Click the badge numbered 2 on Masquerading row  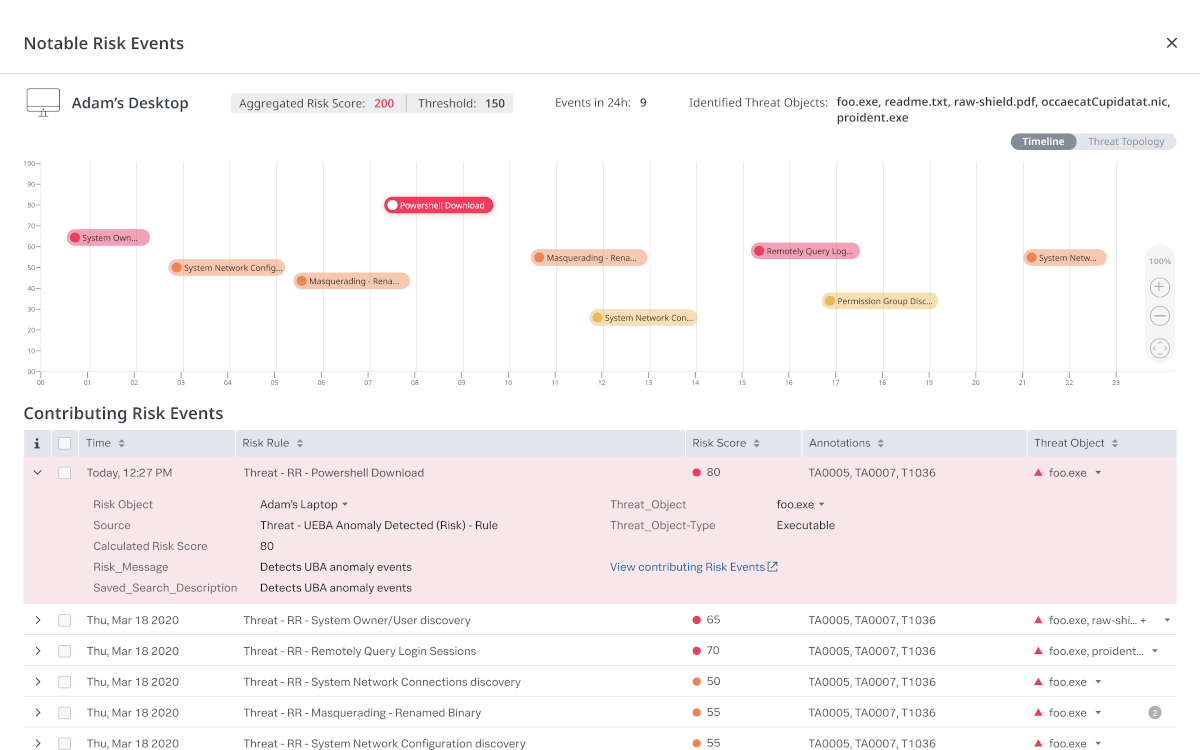click(x=1155, y=713)
